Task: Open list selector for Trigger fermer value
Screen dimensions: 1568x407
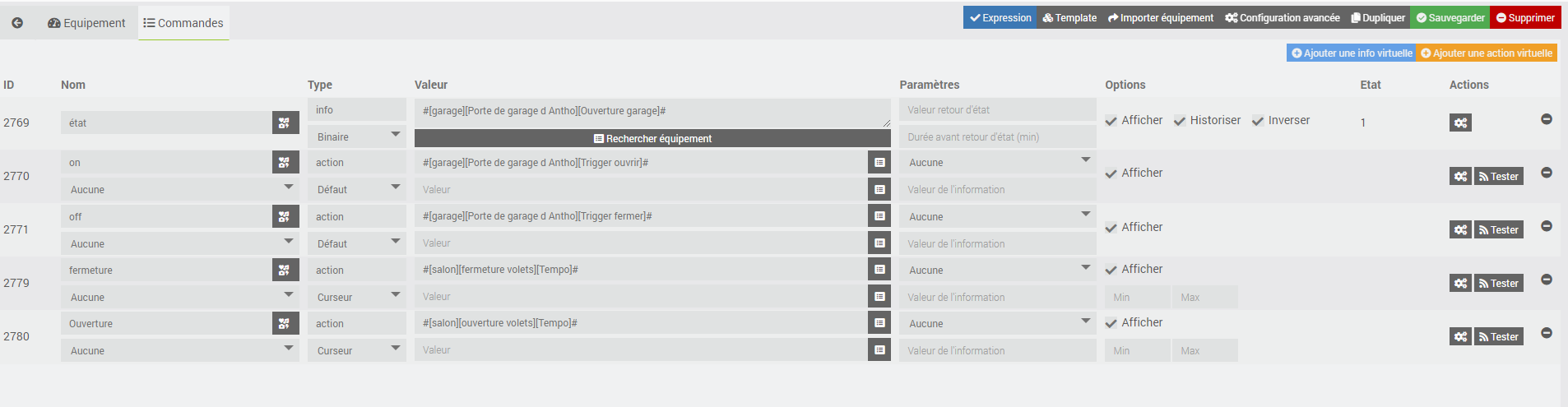Action: coord(879,216)
